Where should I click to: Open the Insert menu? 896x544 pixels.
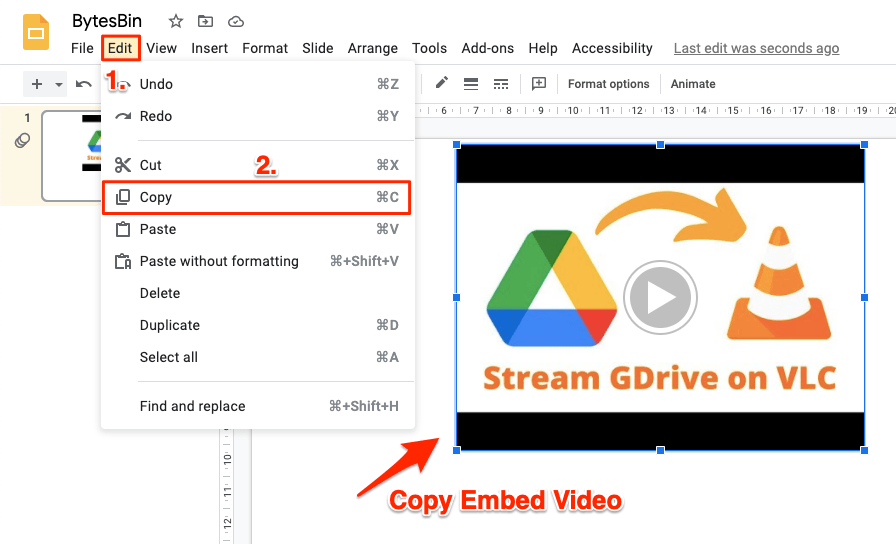pyautogui.click(x=209, y=49)
